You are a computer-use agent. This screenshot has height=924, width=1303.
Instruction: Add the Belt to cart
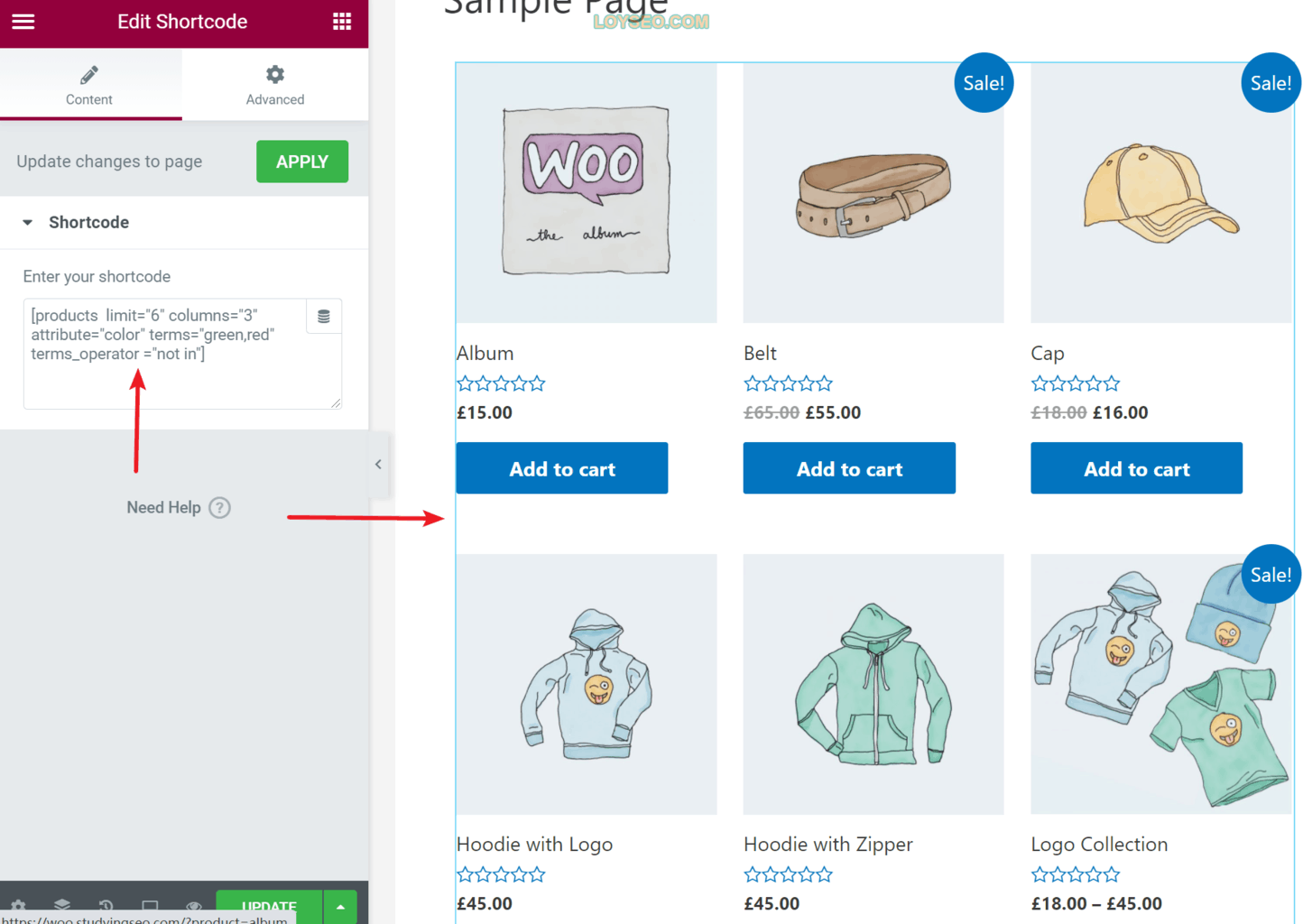coord(849,468)
